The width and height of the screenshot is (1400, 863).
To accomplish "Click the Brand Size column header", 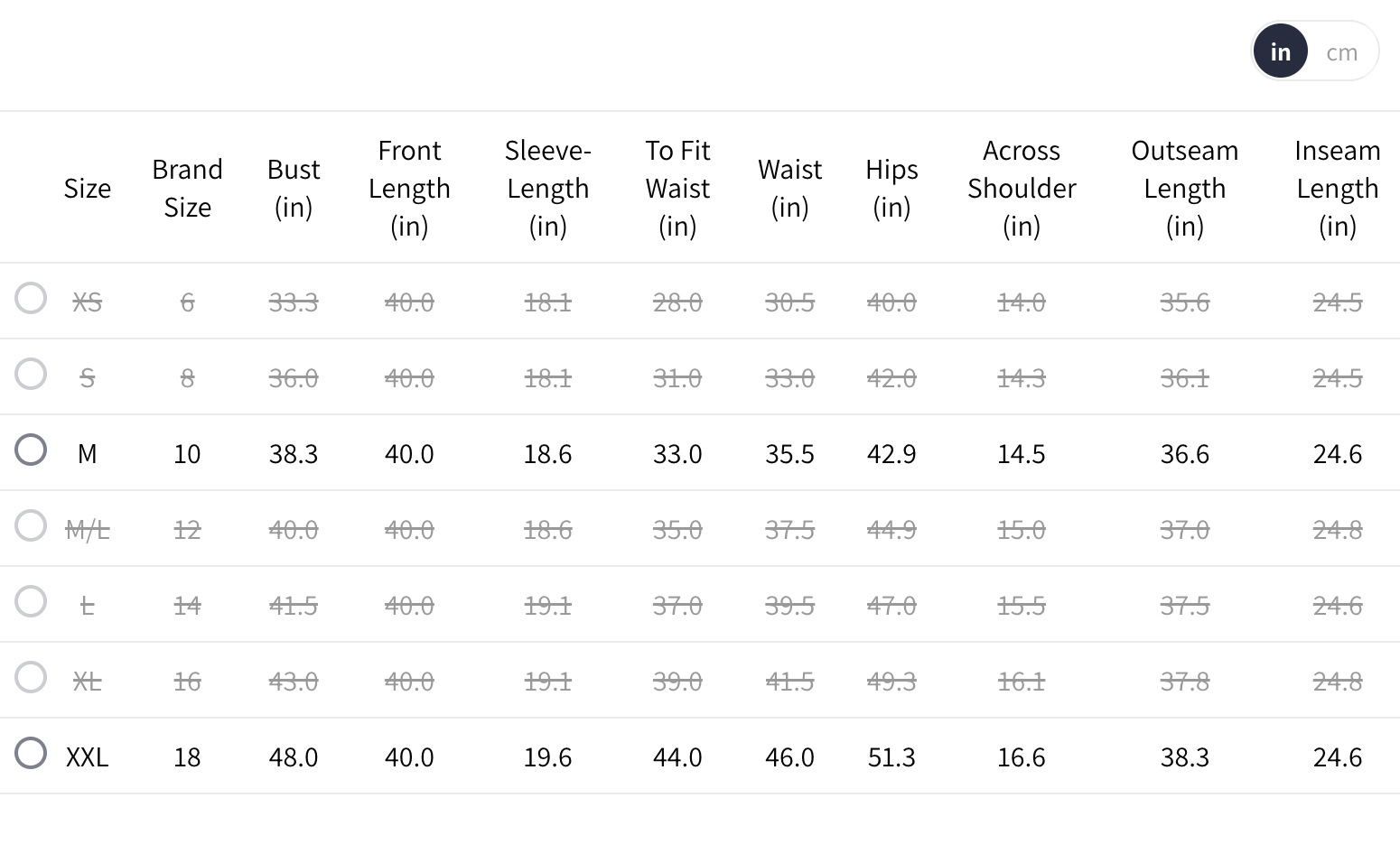I will point(187,188).
